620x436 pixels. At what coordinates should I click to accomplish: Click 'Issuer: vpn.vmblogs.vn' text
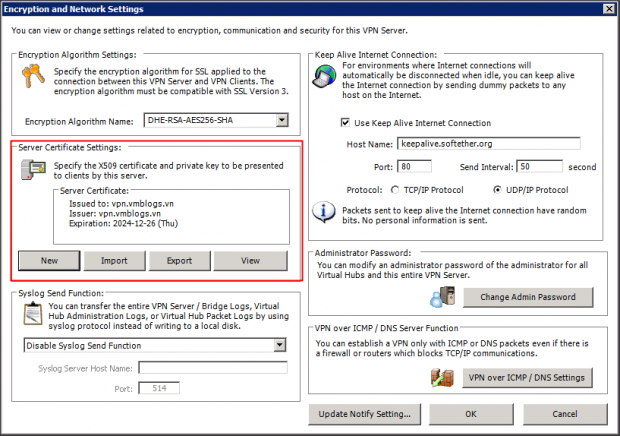click(115, 214)
